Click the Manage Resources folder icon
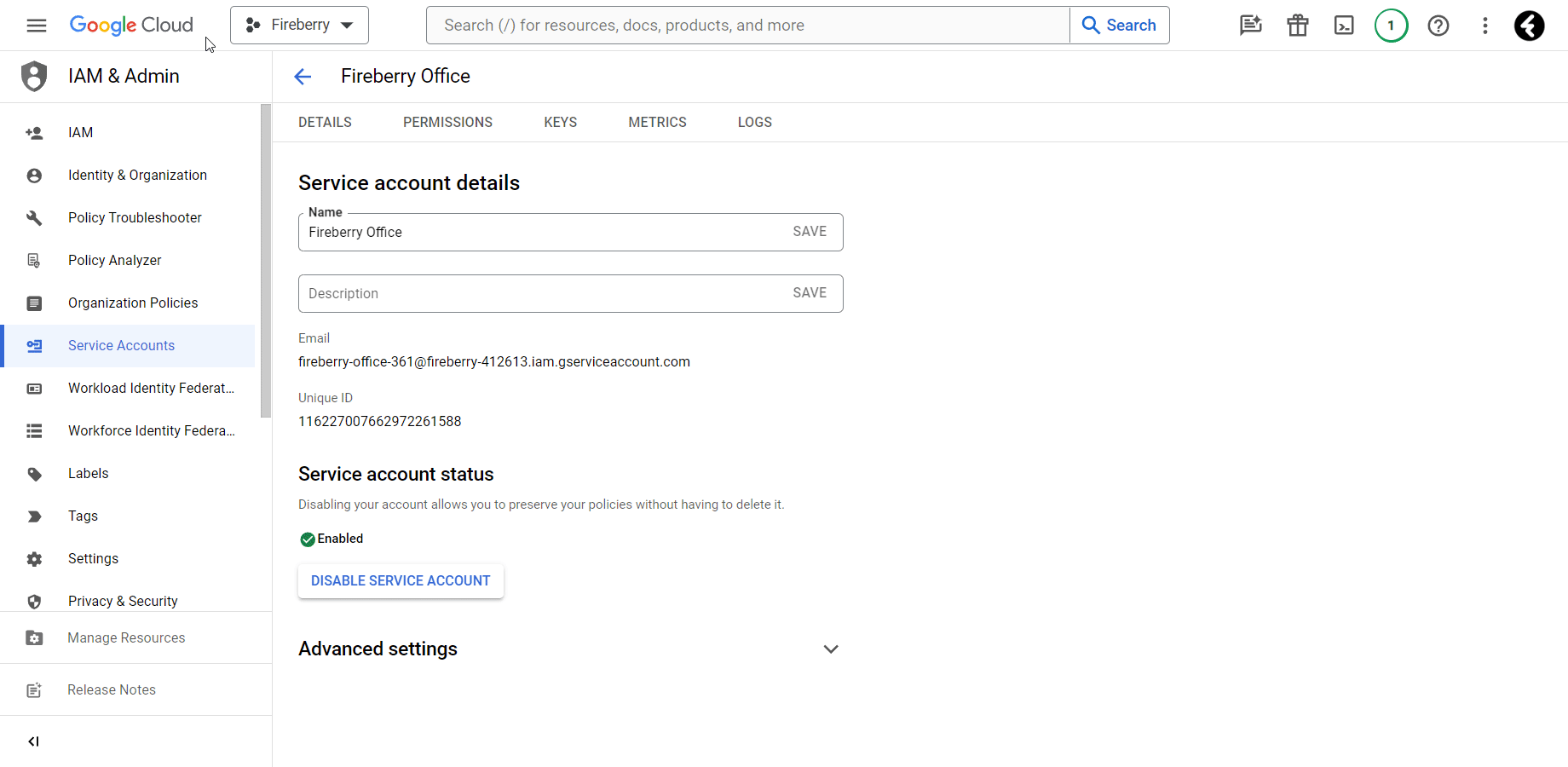Image resolution: width=1568 pixels, height=767 pixels. click(x=34, y=638)
